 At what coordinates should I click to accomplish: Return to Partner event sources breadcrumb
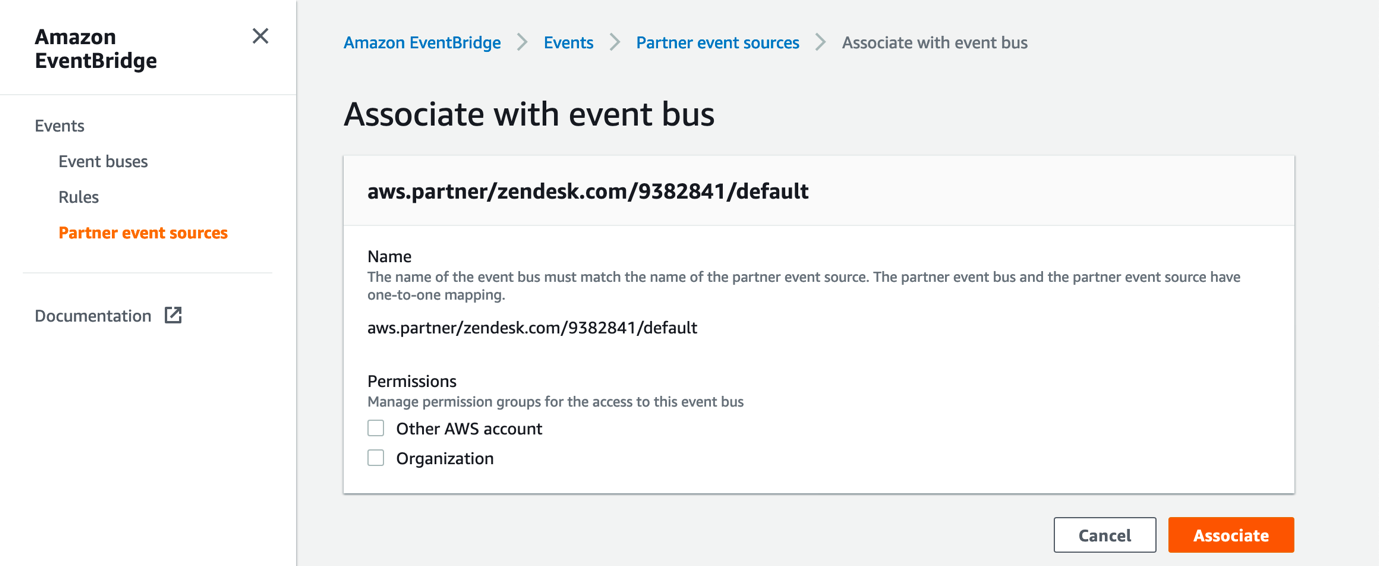(717, 43)
